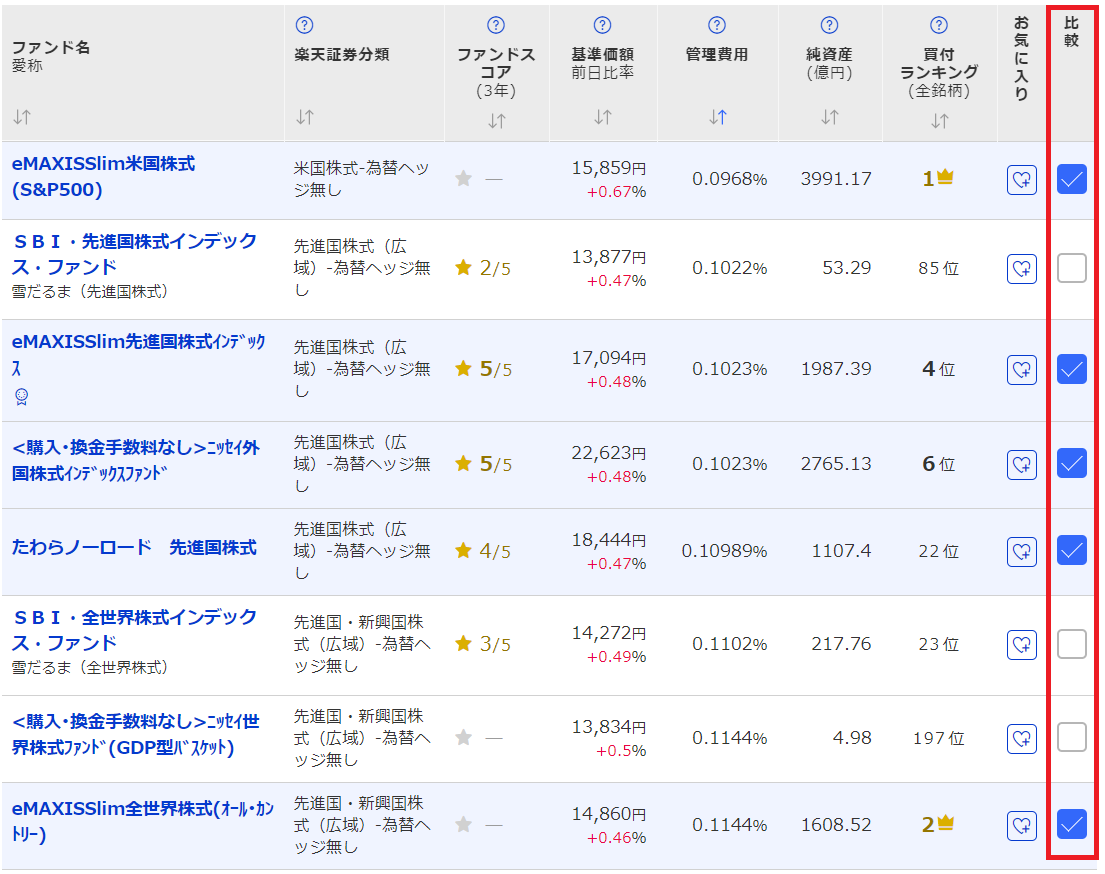This screenshot has height=874, width=1105.
Task: Uncheck compare box for eMAXISSlim米国株式(S&P500)
Action: click(1072, 179)
